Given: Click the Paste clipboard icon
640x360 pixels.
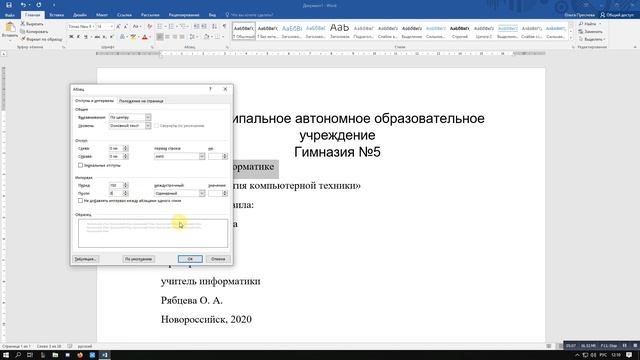Looking at the screenshot, I should click(x=9, y=27).
